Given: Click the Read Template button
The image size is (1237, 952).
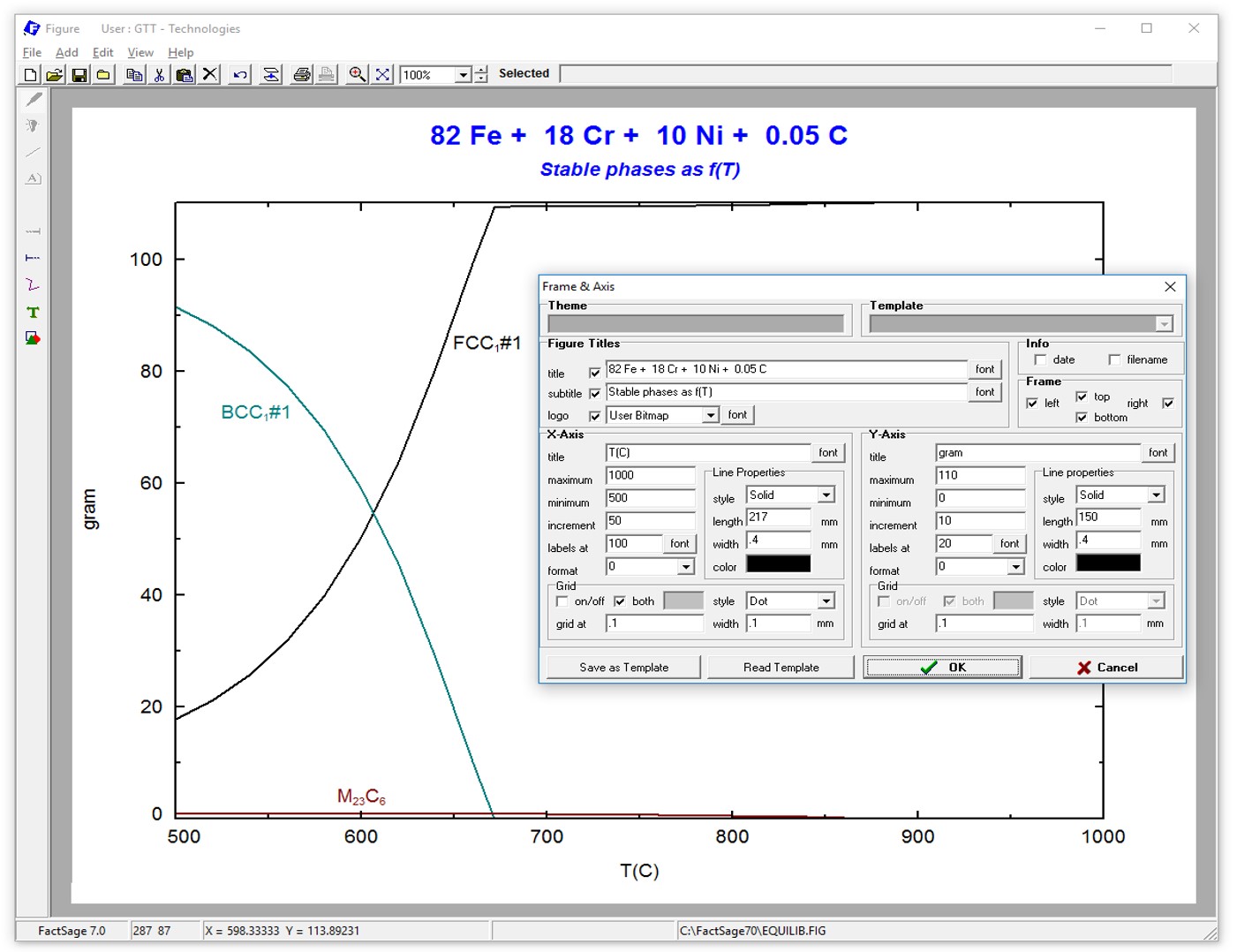Looking at the screenshot, I should click(781, 668).
